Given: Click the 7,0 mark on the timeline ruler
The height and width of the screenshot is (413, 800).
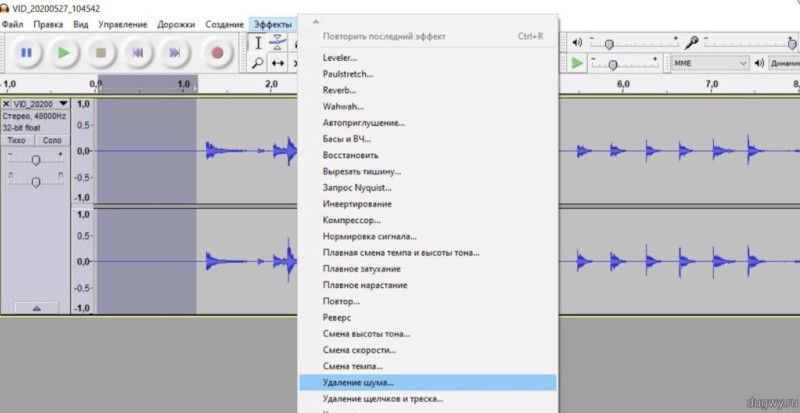Looking at the screenshot, I should [712, 83].
